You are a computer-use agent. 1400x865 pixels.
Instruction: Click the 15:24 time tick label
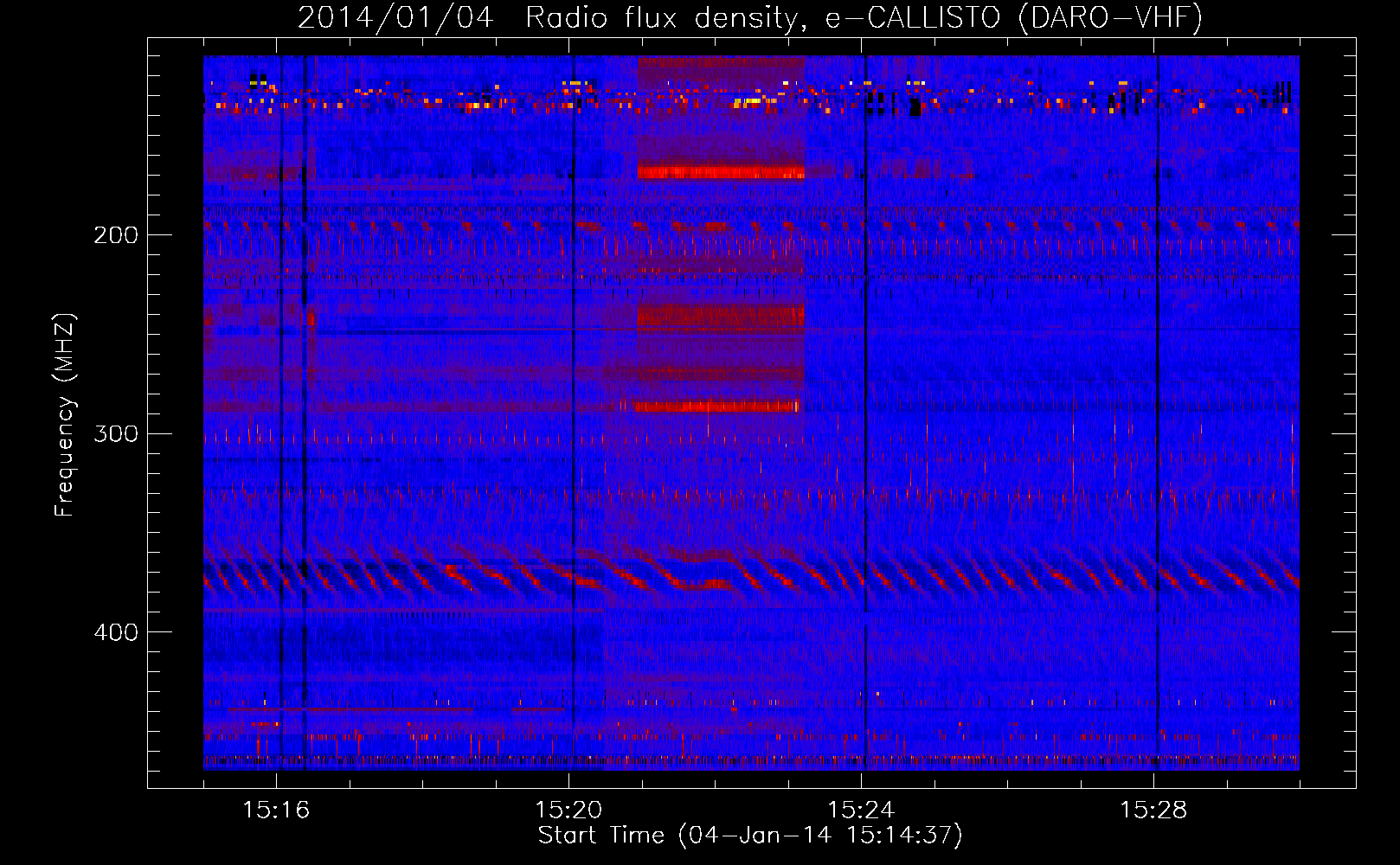[x=861, y=811]
